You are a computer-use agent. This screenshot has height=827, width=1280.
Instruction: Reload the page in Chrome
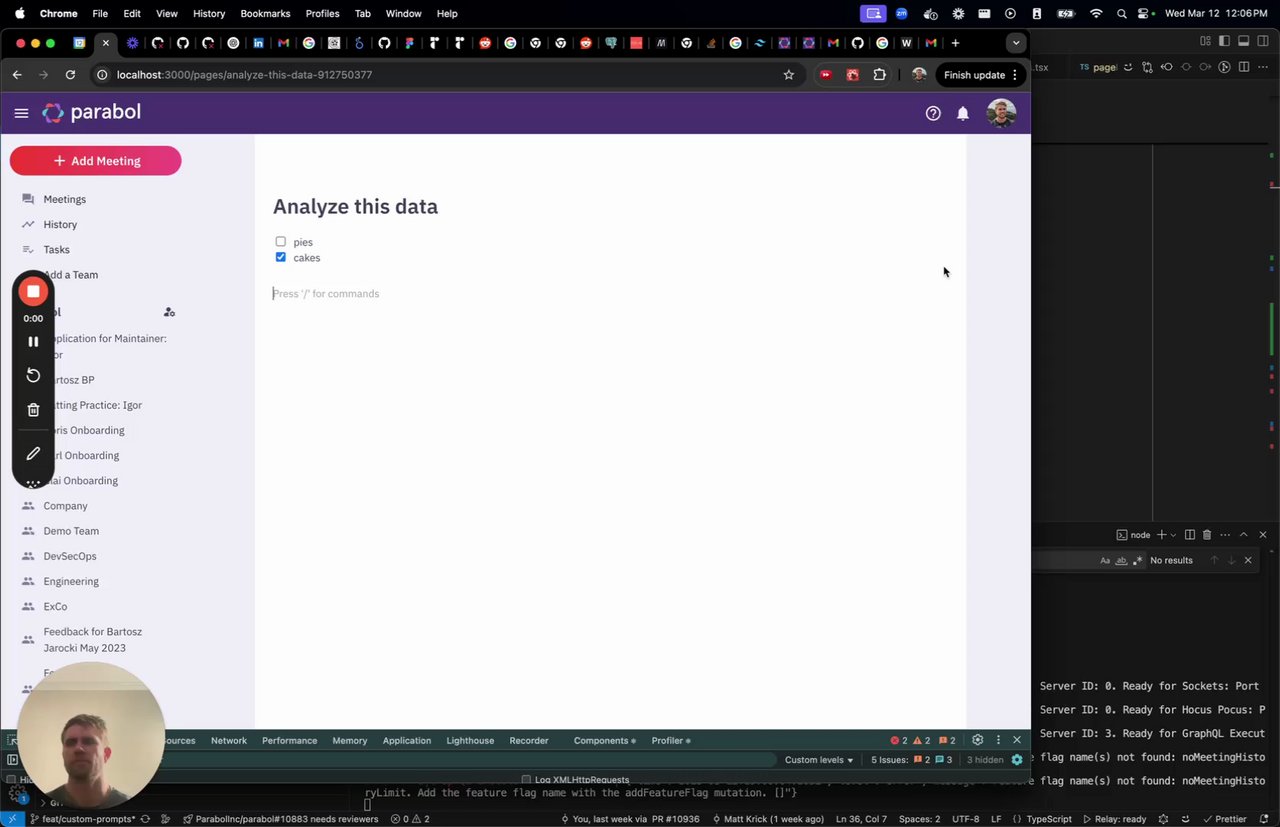pyautogui.click(x=70, y=74)
